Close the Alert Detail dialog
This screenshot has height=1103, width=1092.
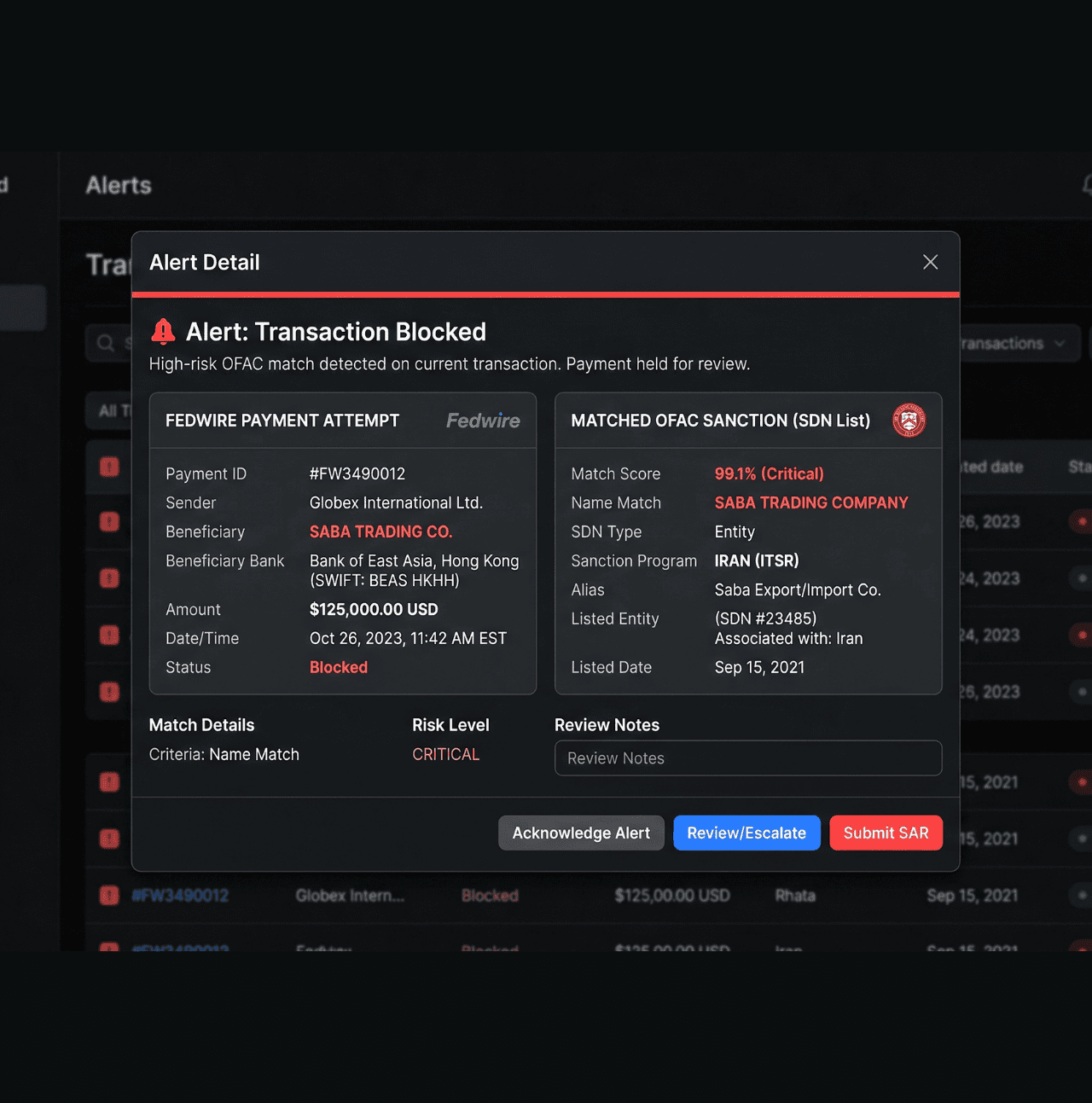click(930, 262)
